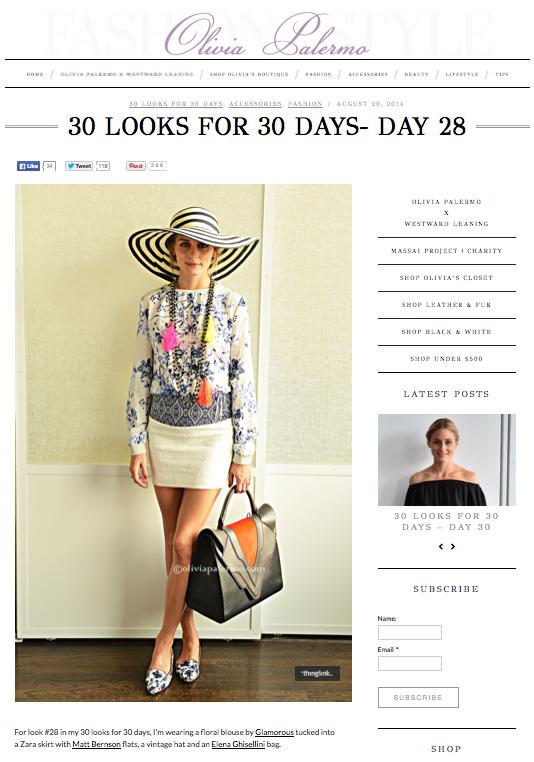
Task: Open the Home menu item
Action: (x=35, y=74)
